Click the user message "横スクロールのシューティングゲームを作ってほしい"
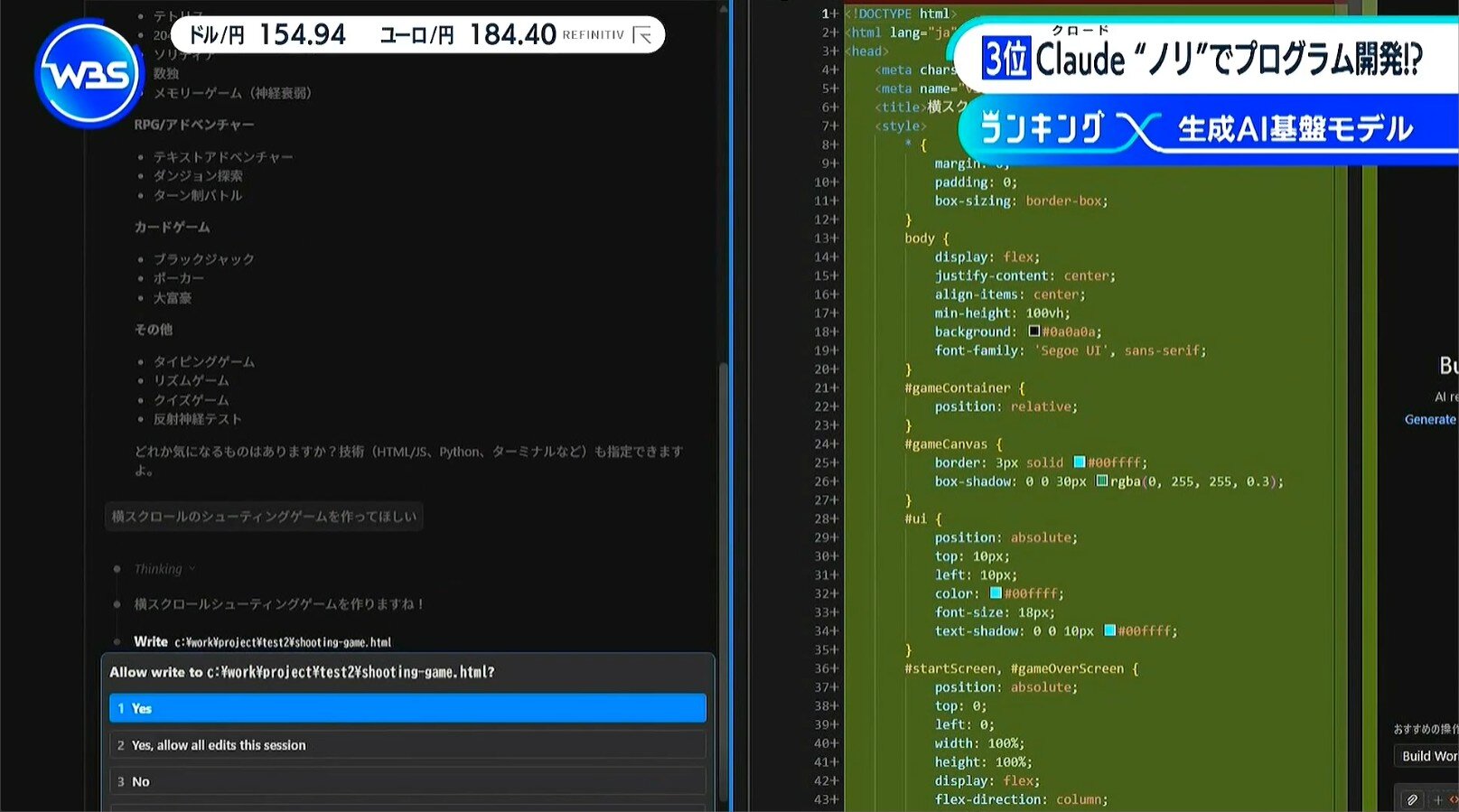Screen dimensions: 1459x812 pos(264,517)
